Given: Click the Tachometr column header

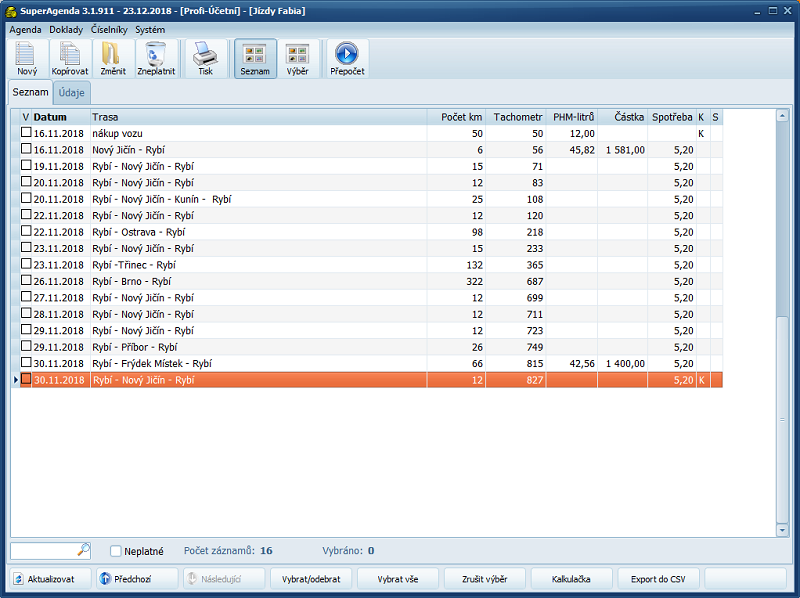Looking at the screenshot, I should pos(516,117).
